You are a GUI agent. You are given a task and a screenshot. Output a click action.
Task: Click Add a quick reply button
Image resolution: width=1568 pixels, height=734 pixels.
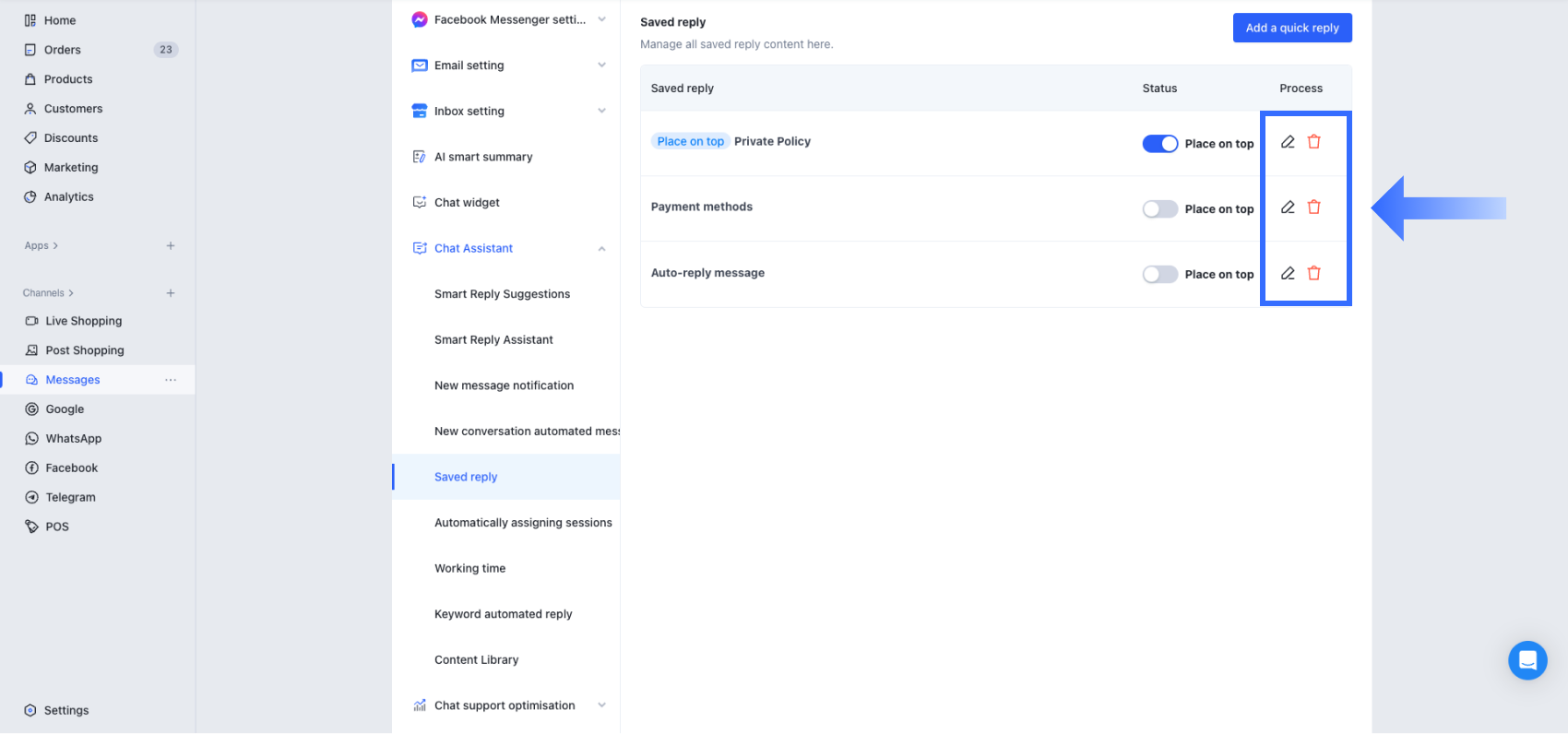pos(1291,28)
